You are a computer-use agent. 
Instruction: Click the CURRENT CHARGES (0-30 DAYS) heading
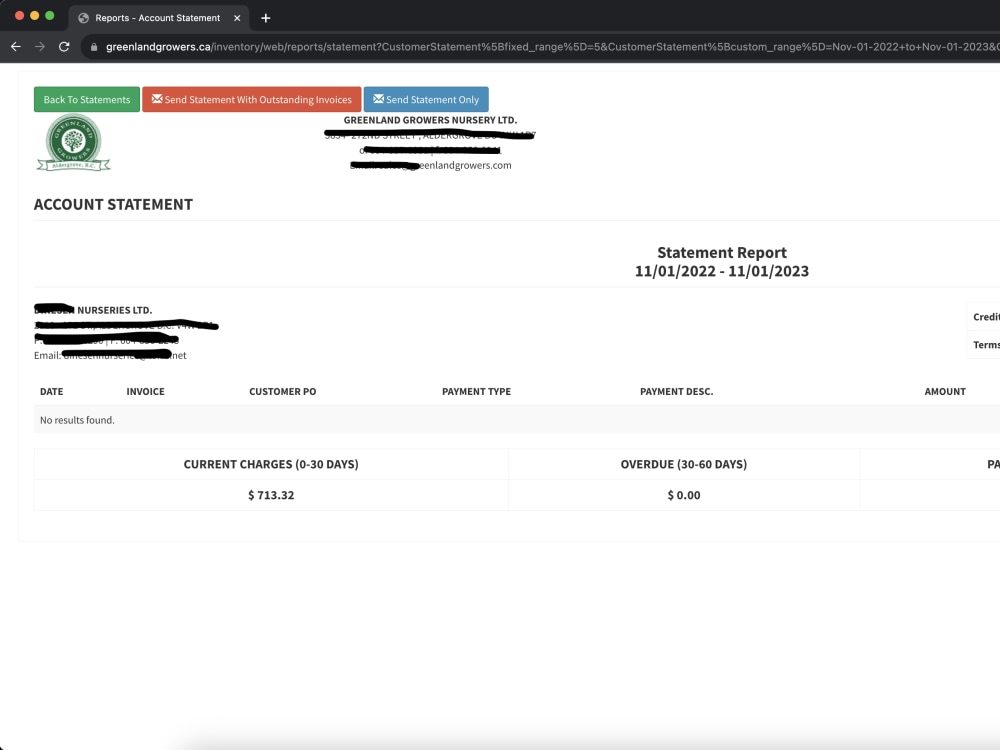pos(271,464)
